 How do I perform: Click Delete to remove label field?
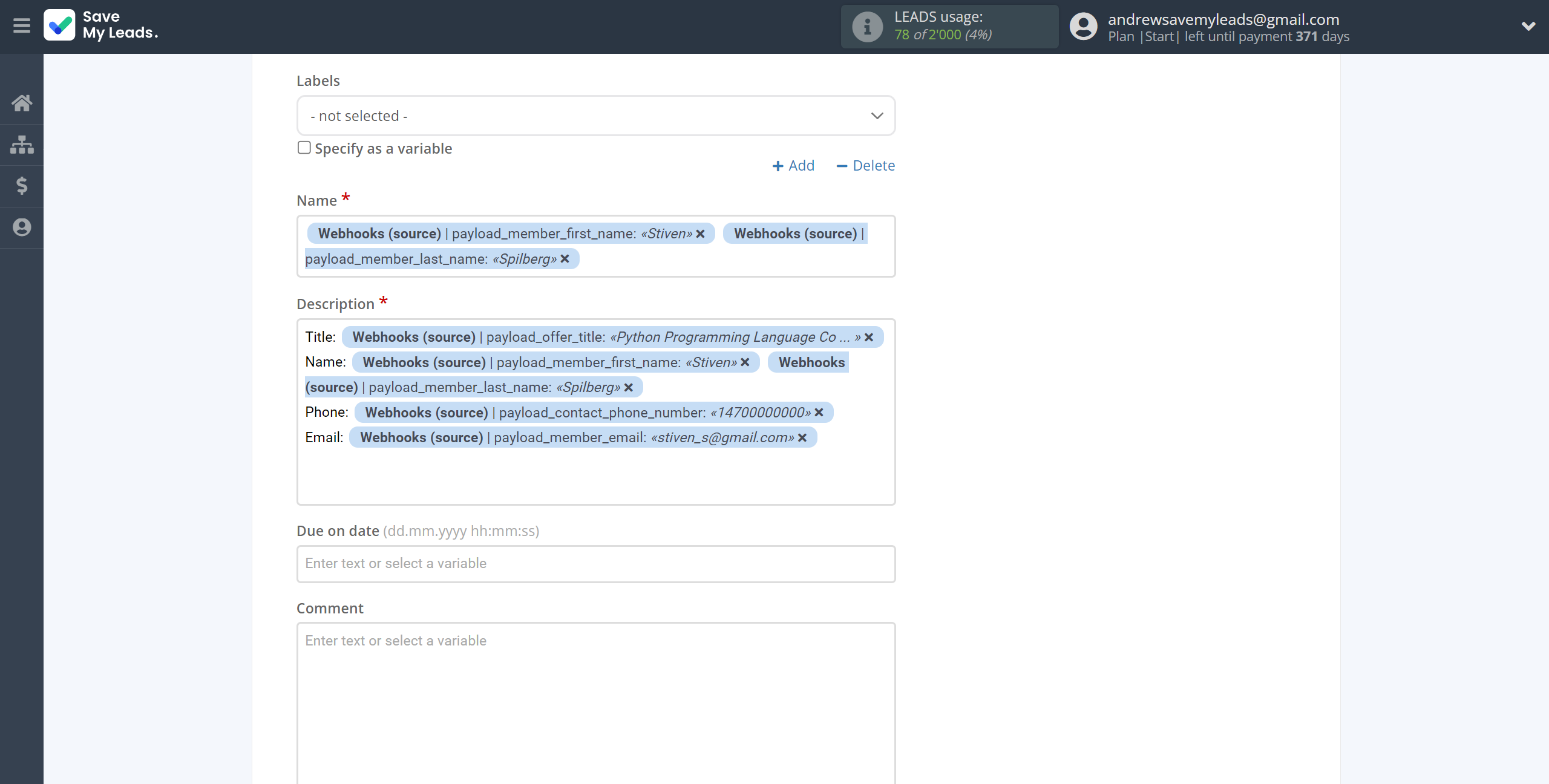point(865,166)
